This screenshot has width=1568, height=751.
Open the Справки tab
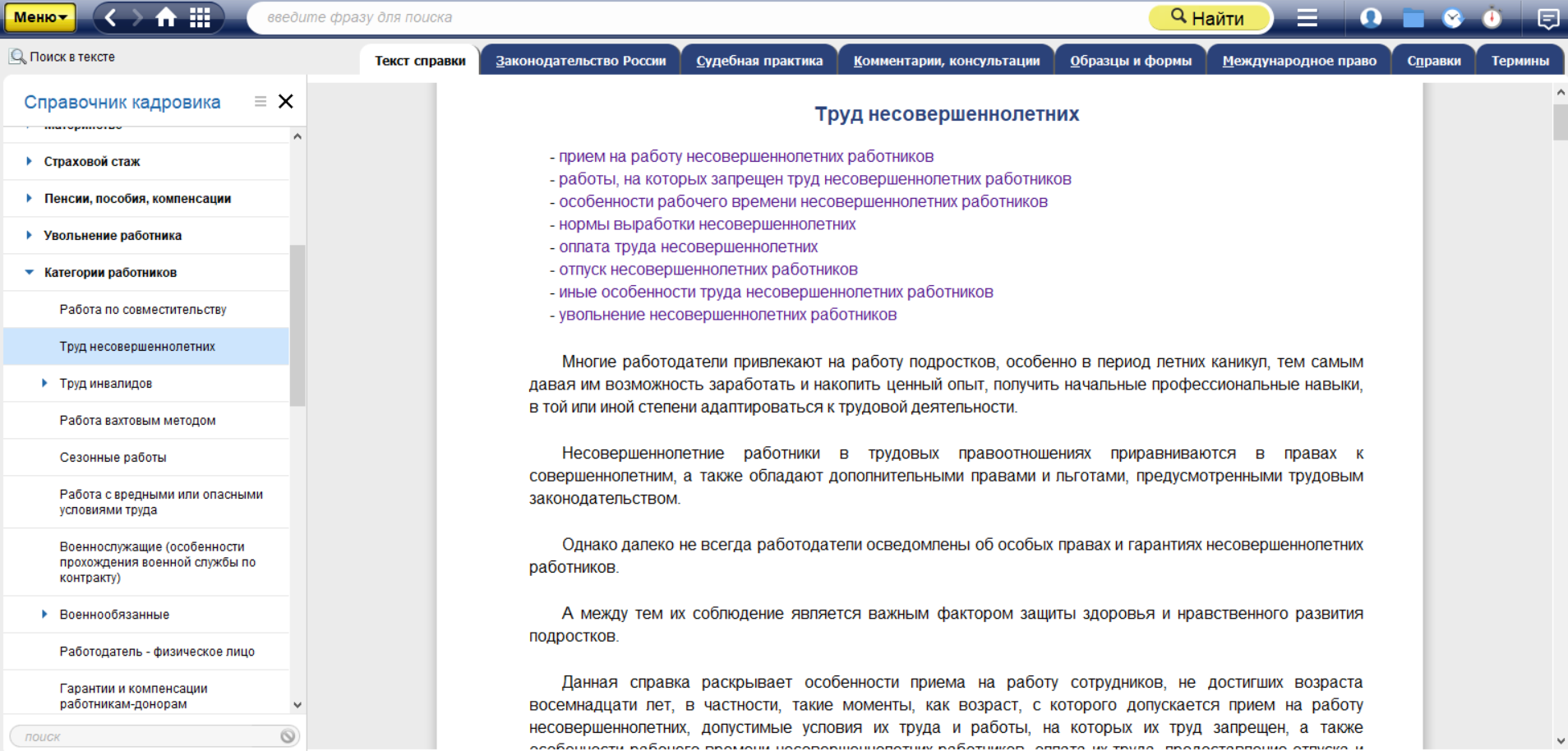tap(1434, 61)
